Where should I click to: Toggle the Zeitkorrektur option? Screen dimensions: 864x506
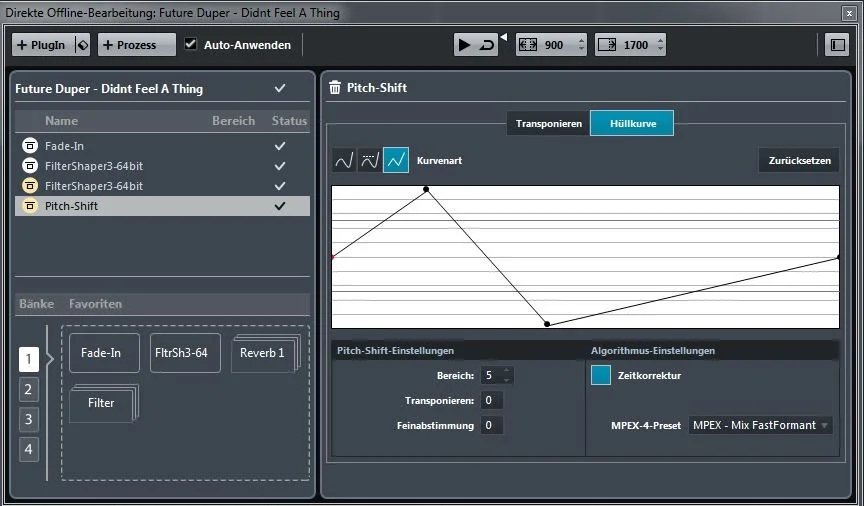601,375
